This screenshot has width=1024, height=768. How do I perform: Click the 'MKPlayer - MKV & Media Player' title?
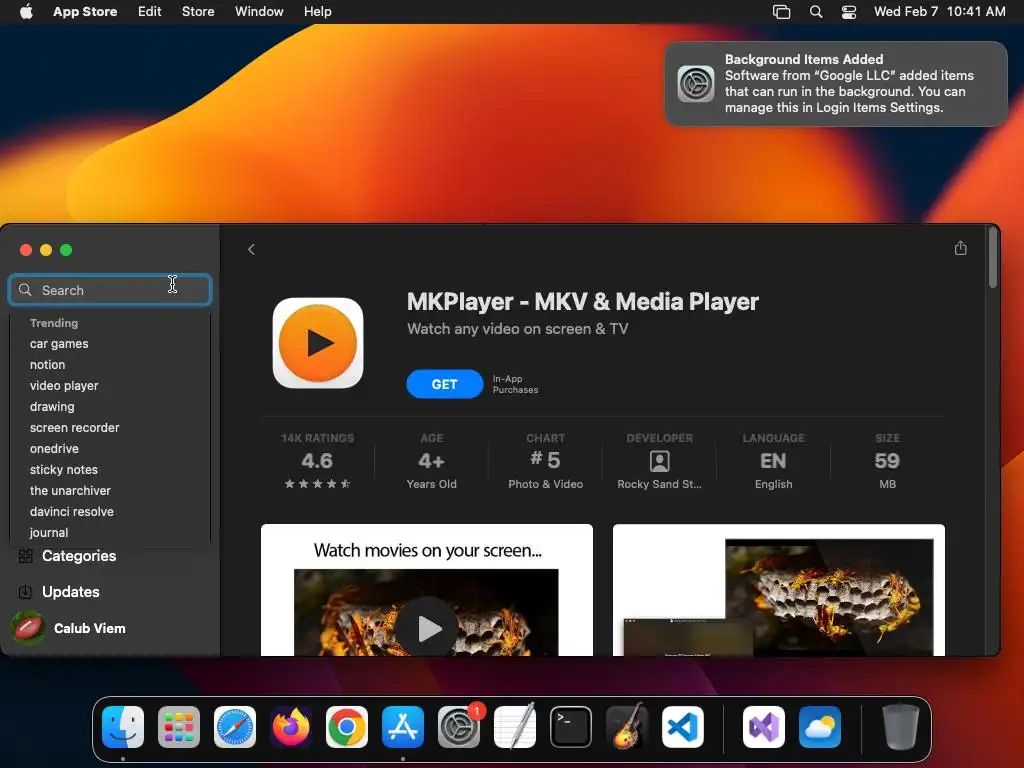[583, 302]
